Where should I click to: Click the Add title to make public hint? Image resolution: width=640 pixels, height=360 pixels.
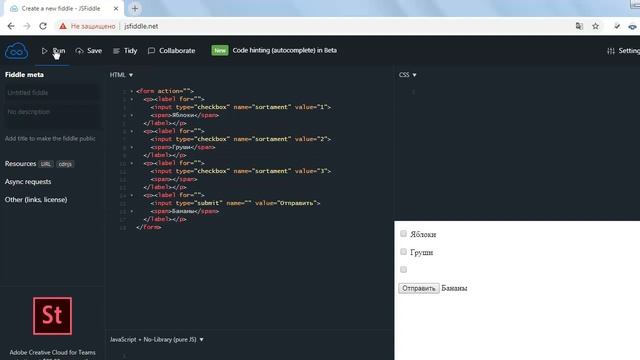point(50,139)
